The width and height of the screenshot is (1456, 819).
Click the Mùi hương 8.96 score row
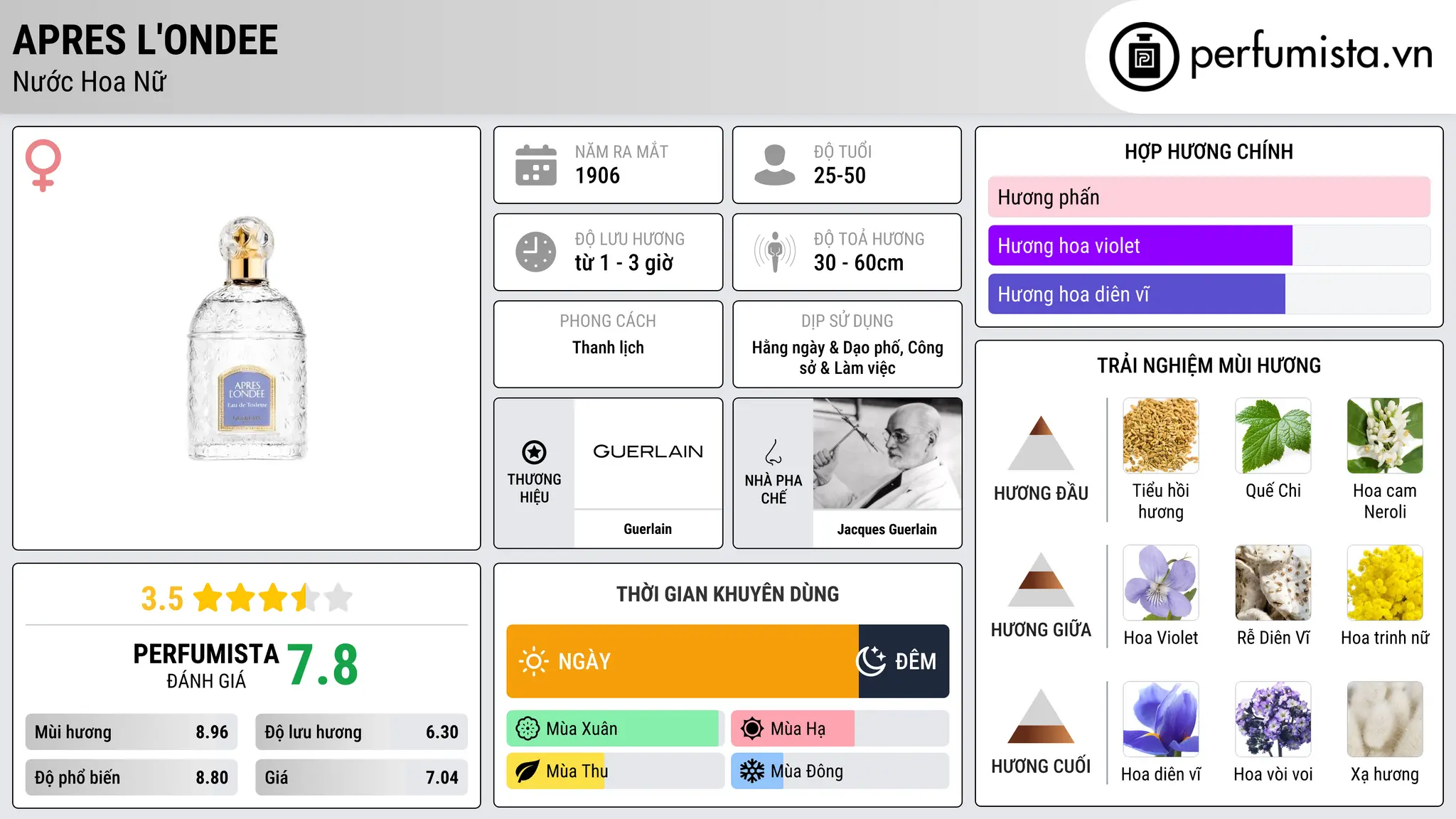132,732
